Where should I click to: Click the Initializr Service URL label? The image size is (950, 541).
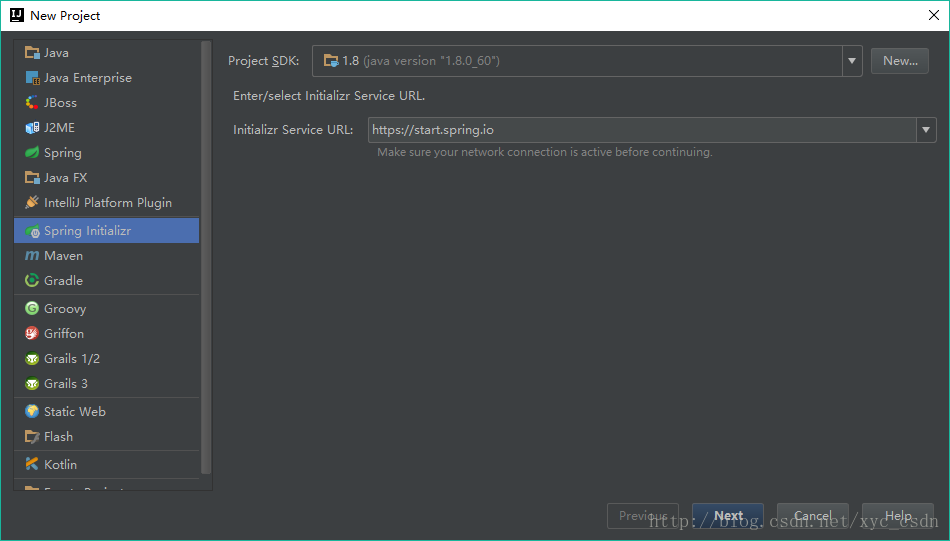click(293, 130)
